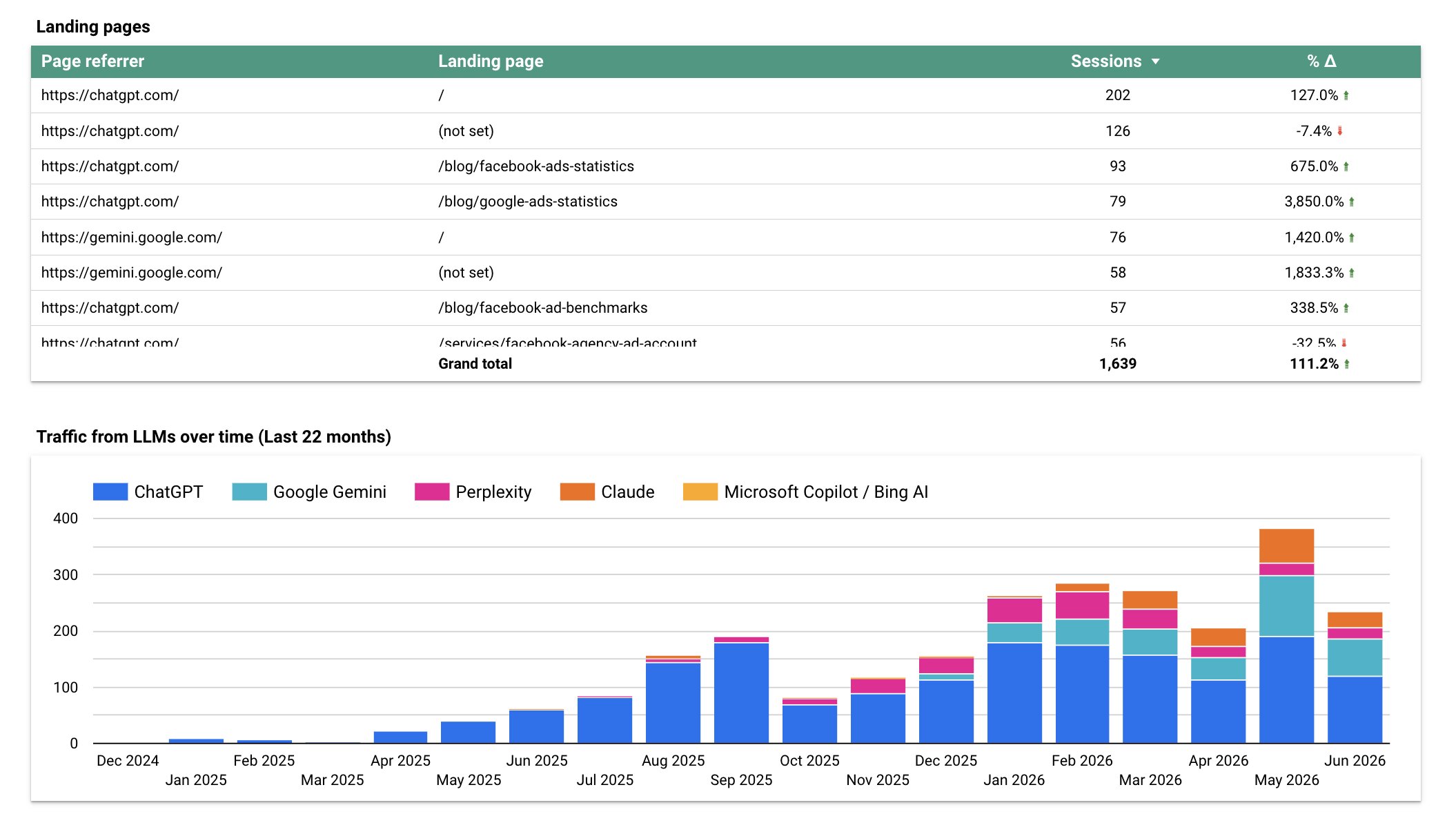Click the gemini.google.com referrer with 76 sessions
The height and width of the screenshot is (823, 1456).
[132, 238]
